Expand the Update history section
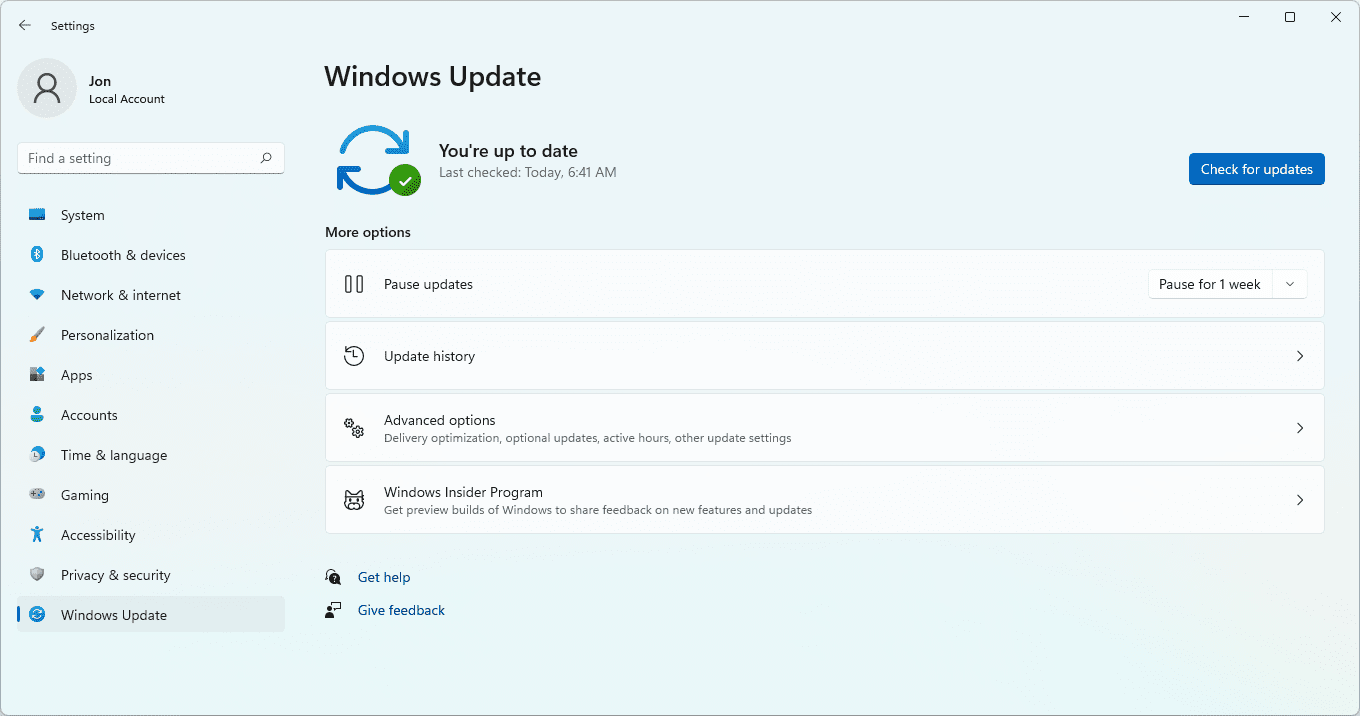 coord(824,355)
